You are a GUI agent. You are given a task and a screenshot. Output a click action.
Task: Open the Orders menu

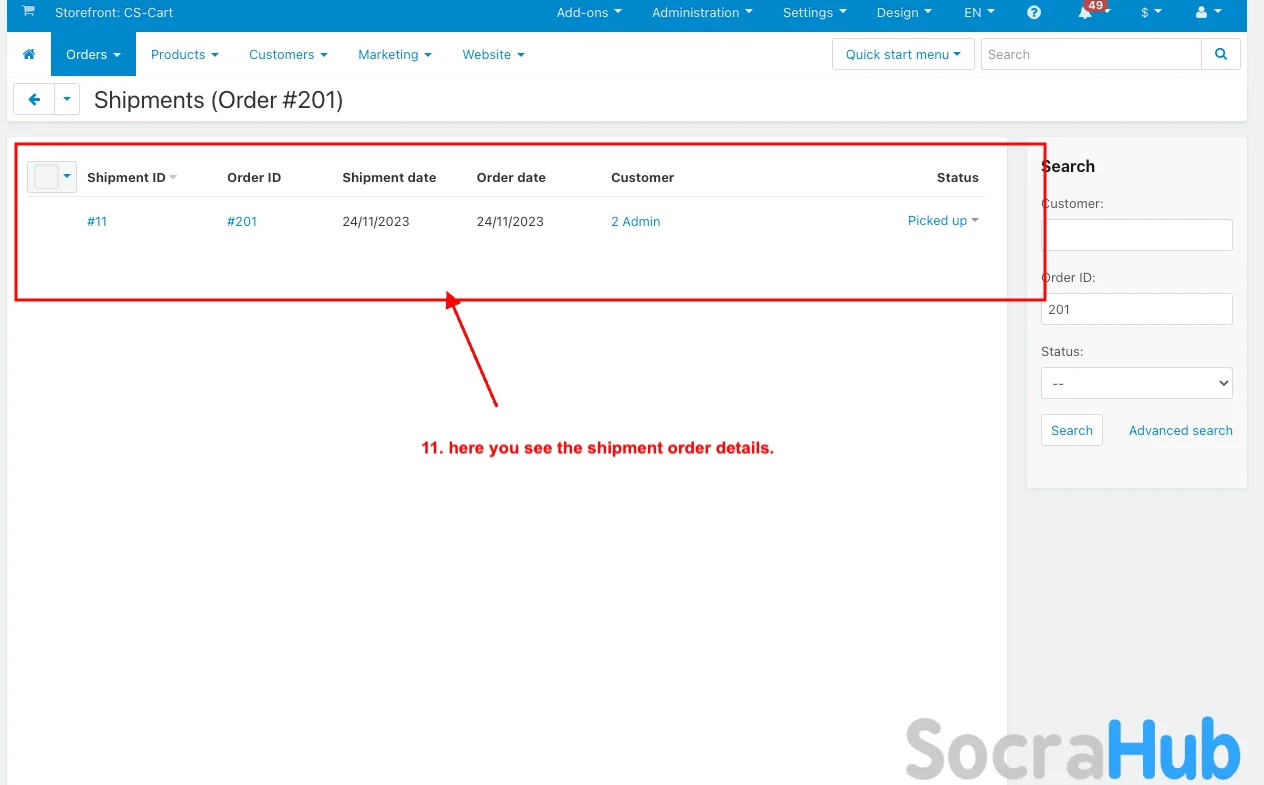pyautogui.click(x=93, y=55)
